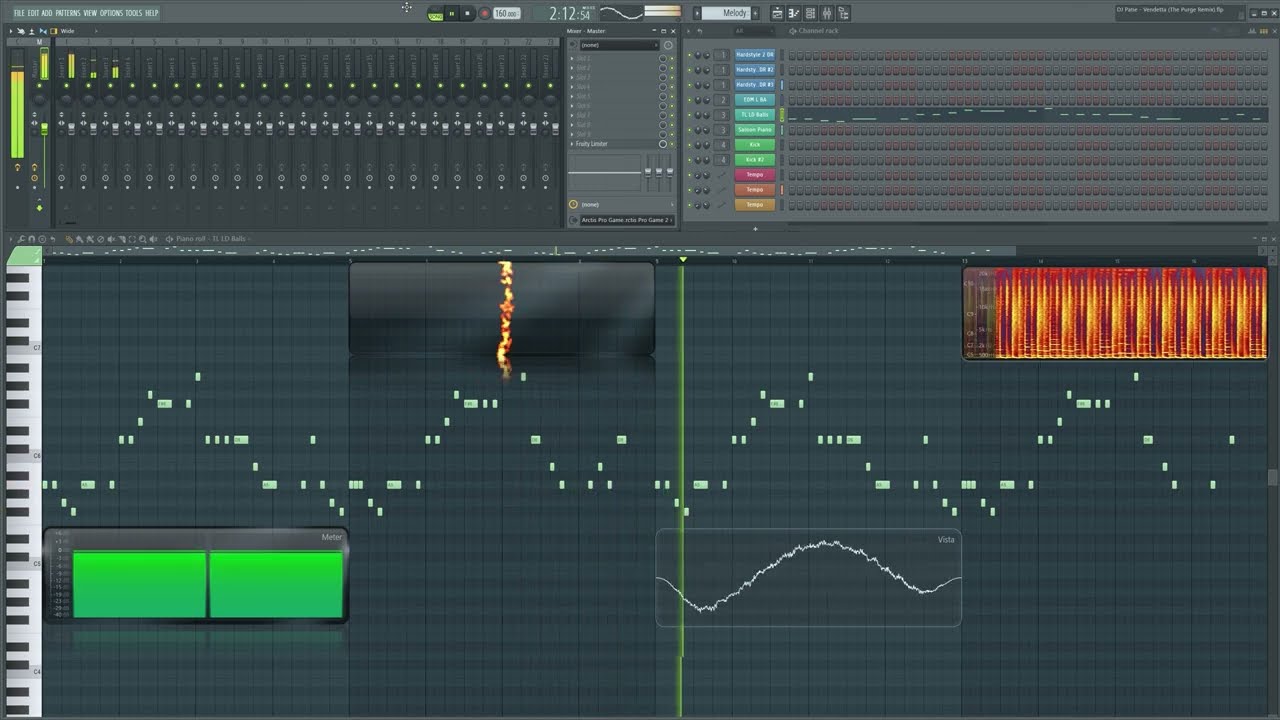Screen dimensions: 1280x720
Task: Select the piano roll Zoom tool
Action: (x=142, y=239)
